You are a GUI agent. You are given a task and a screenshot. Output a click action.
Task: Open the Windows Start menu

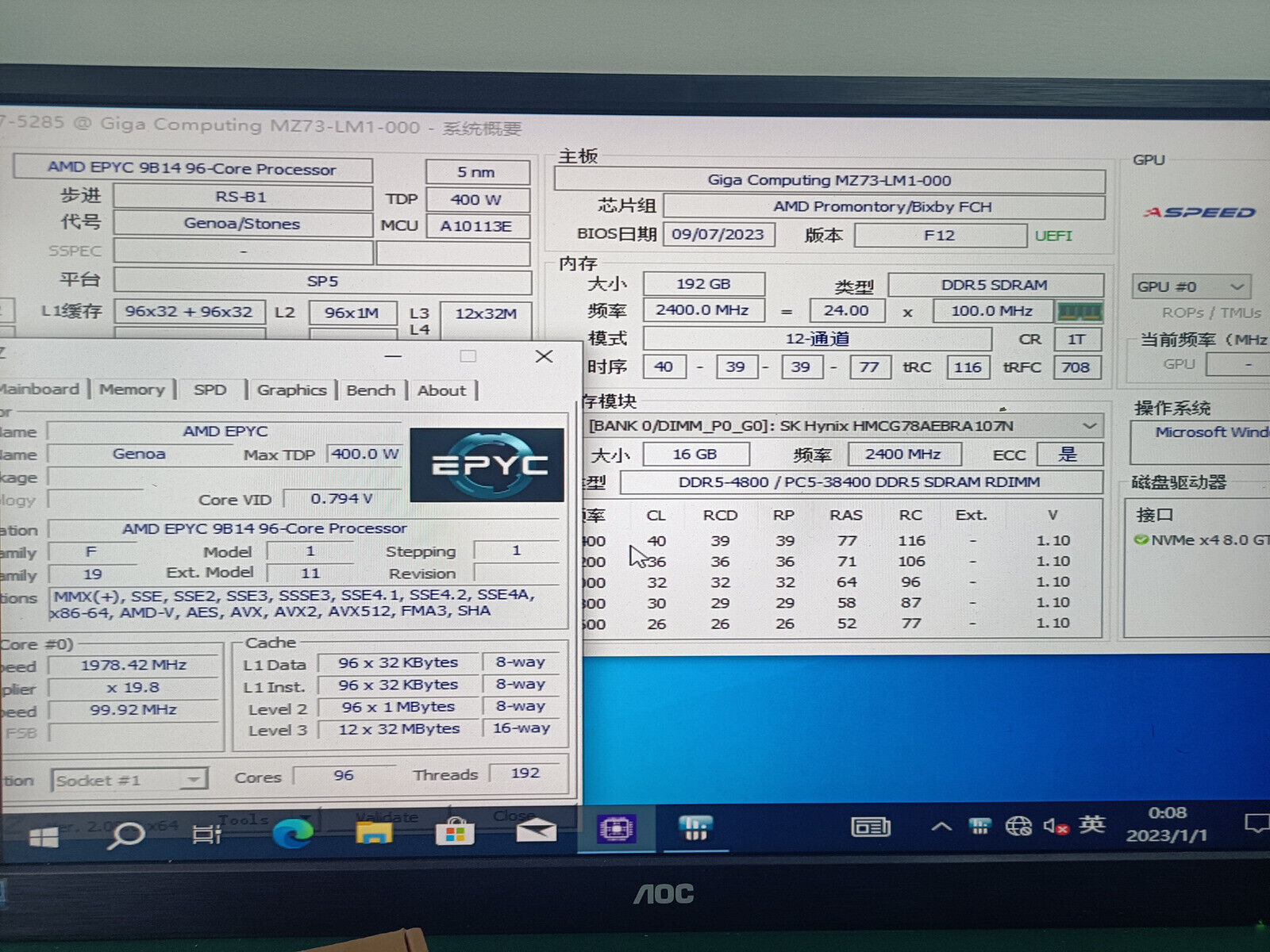(x=44, y=836)
